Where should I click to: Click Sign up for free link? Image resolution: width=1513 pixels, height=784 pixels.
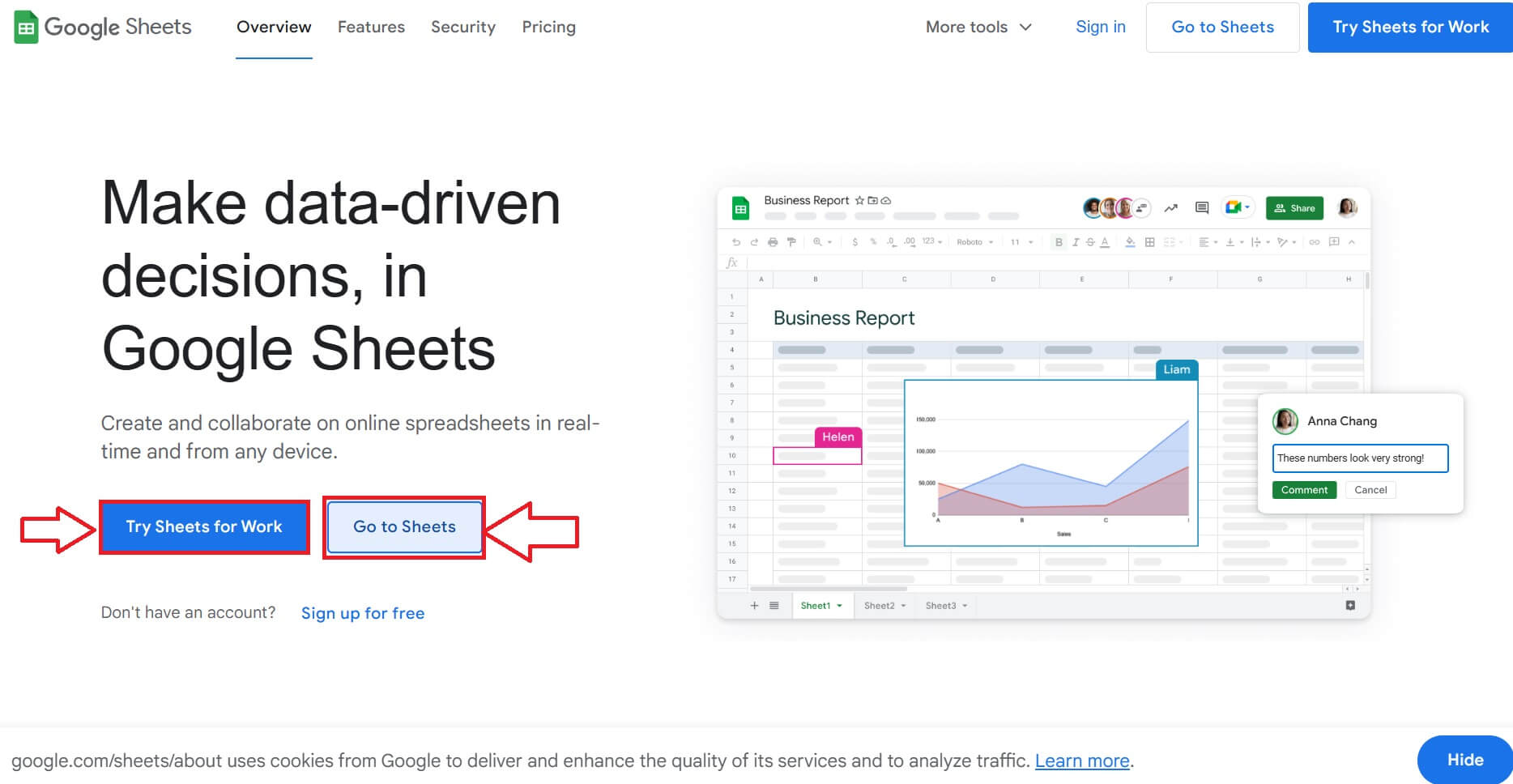coord(363,613)
